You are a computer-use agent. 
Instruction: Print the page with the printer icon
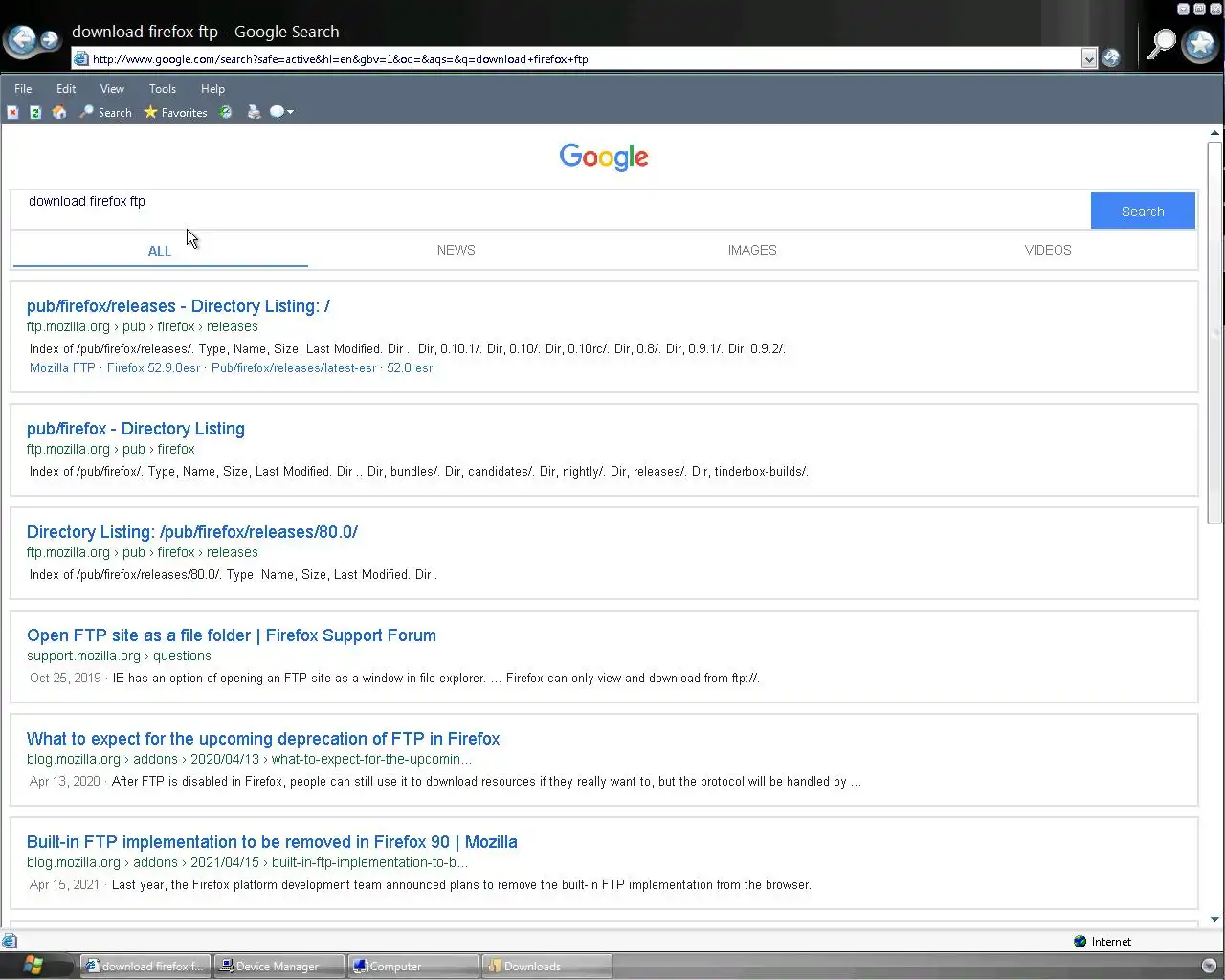pyautogui.click(x=254, y=112)
